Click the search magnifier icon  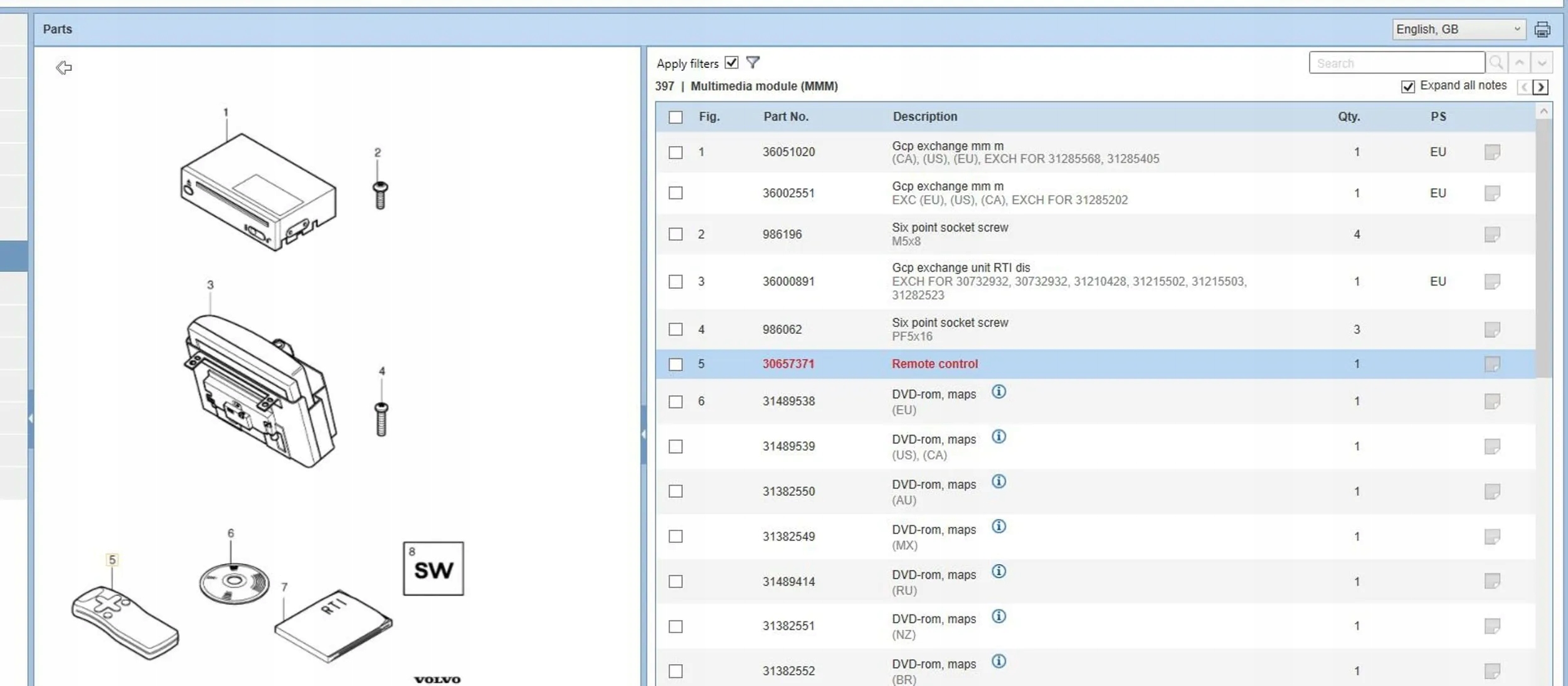pos(1496,63)
